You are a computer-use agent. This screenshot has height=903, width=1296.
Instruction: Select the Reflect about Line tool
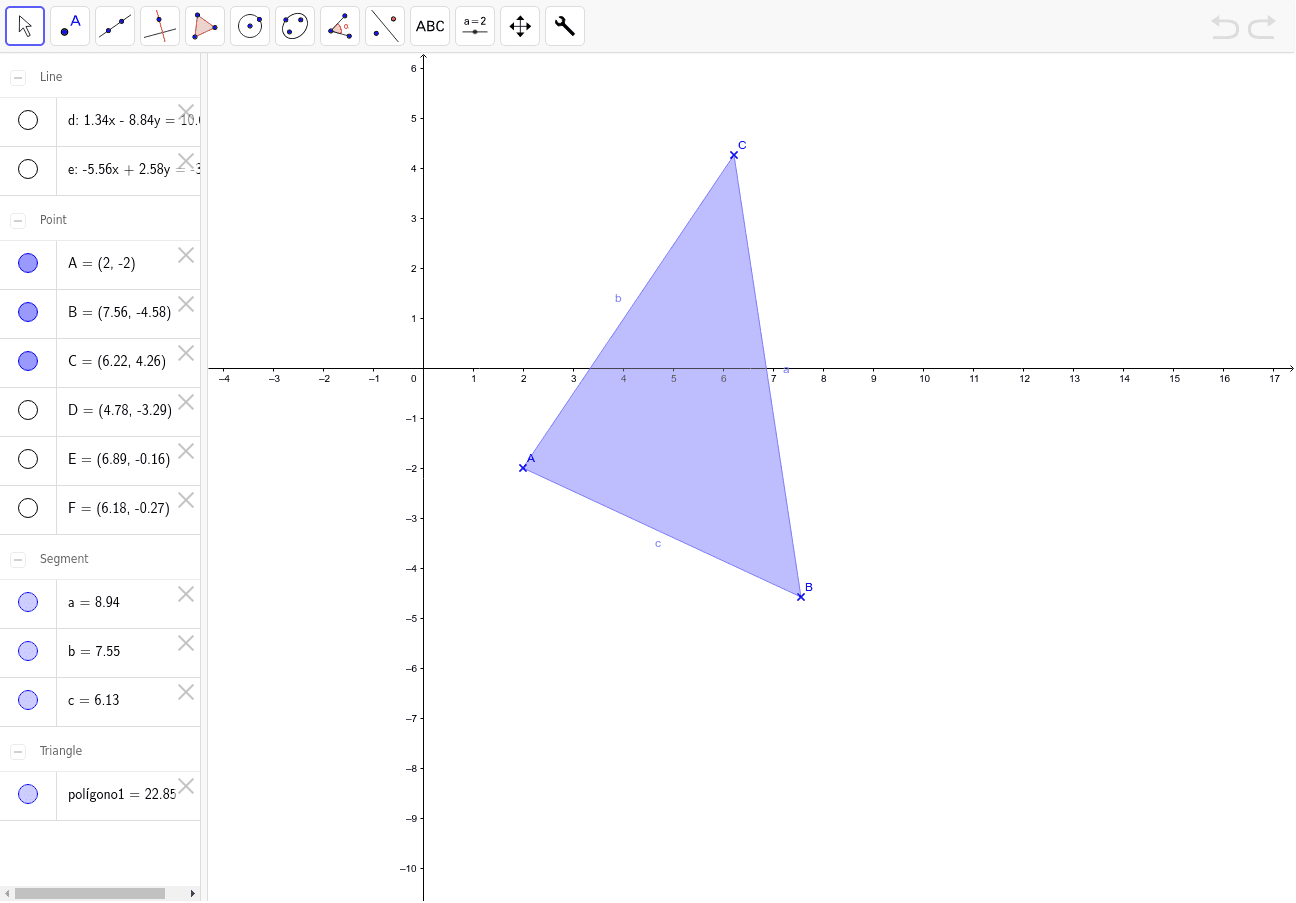pyautogui.click(x=385, y=26)
